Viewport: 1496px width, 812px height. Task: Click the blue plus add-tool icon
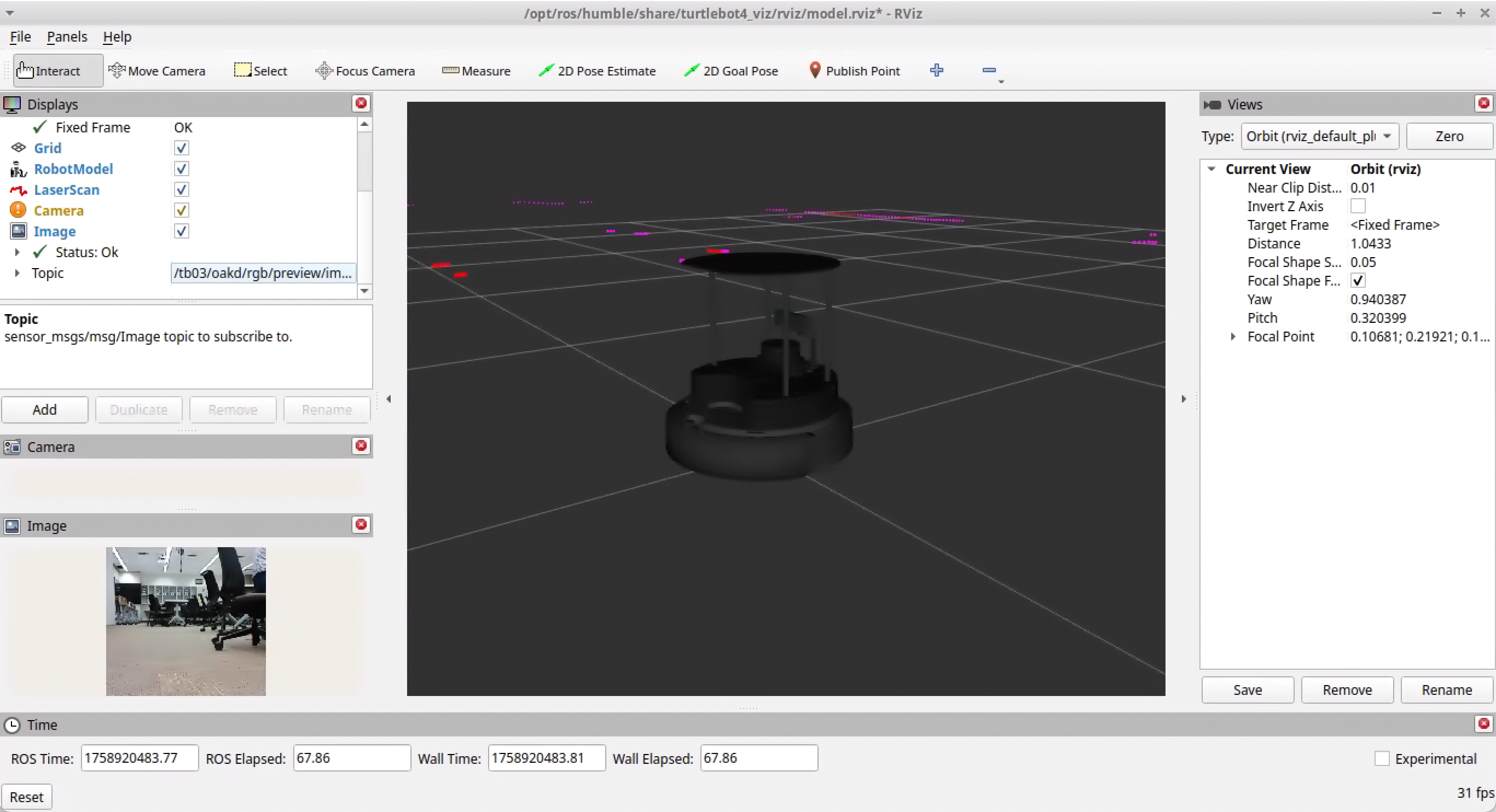coord(936,71)
